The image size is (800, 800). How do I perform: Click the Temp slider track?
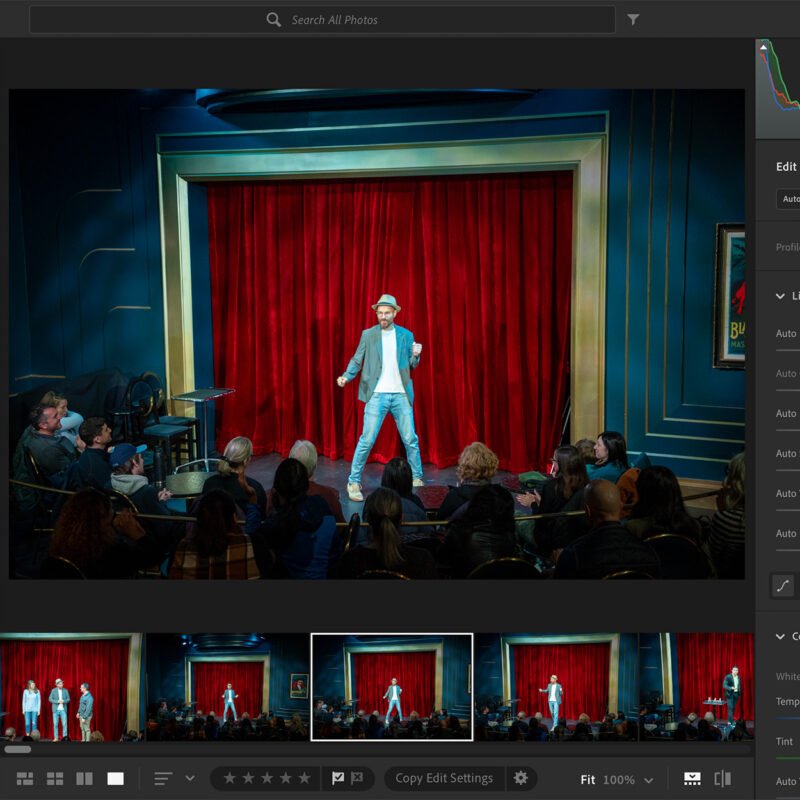[788, 718]
